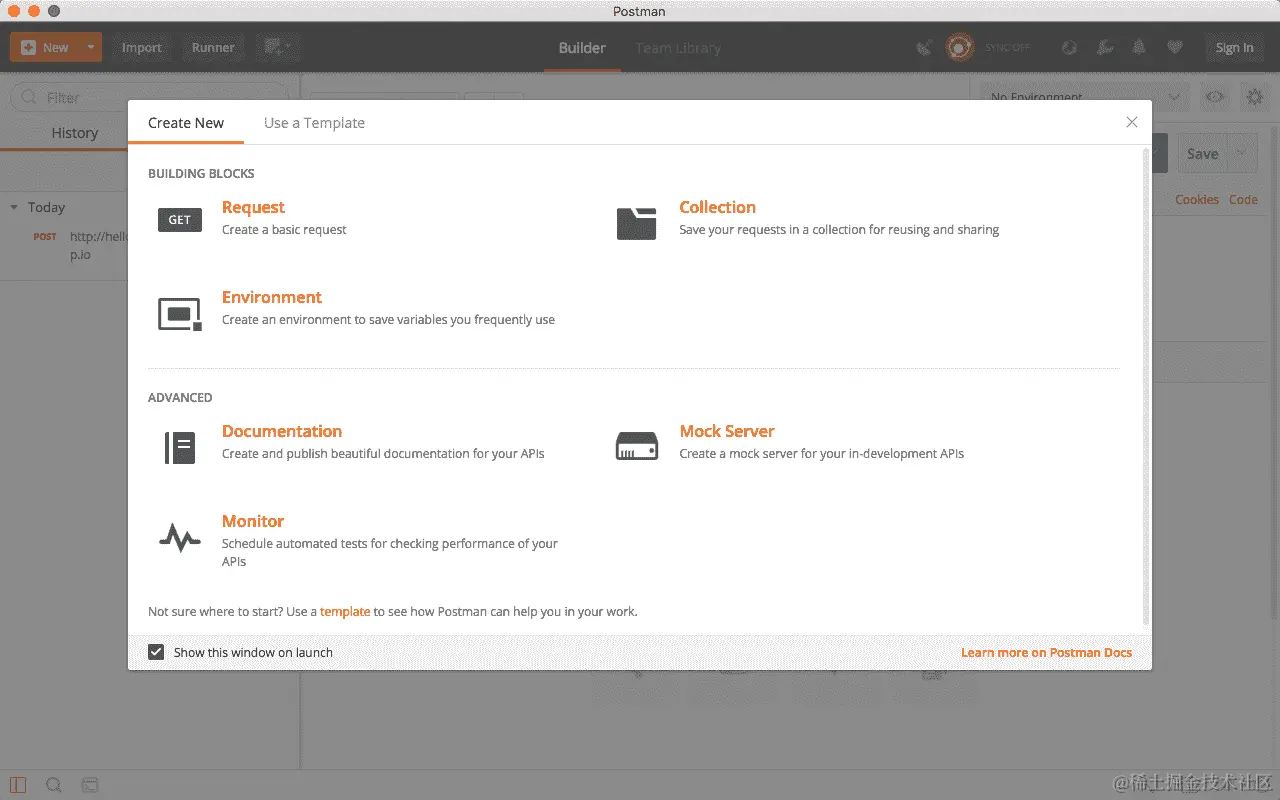Click the Filter input field
Image resolution: width=1280 pixels, height=800 pixels.
click(x=150, y=98)
